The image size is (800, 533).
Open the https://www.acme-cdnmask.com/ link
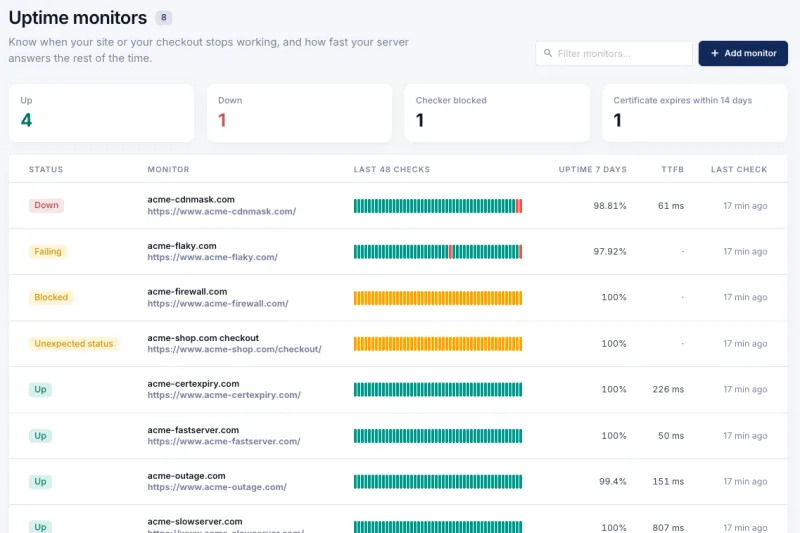(x=221, y=211)
